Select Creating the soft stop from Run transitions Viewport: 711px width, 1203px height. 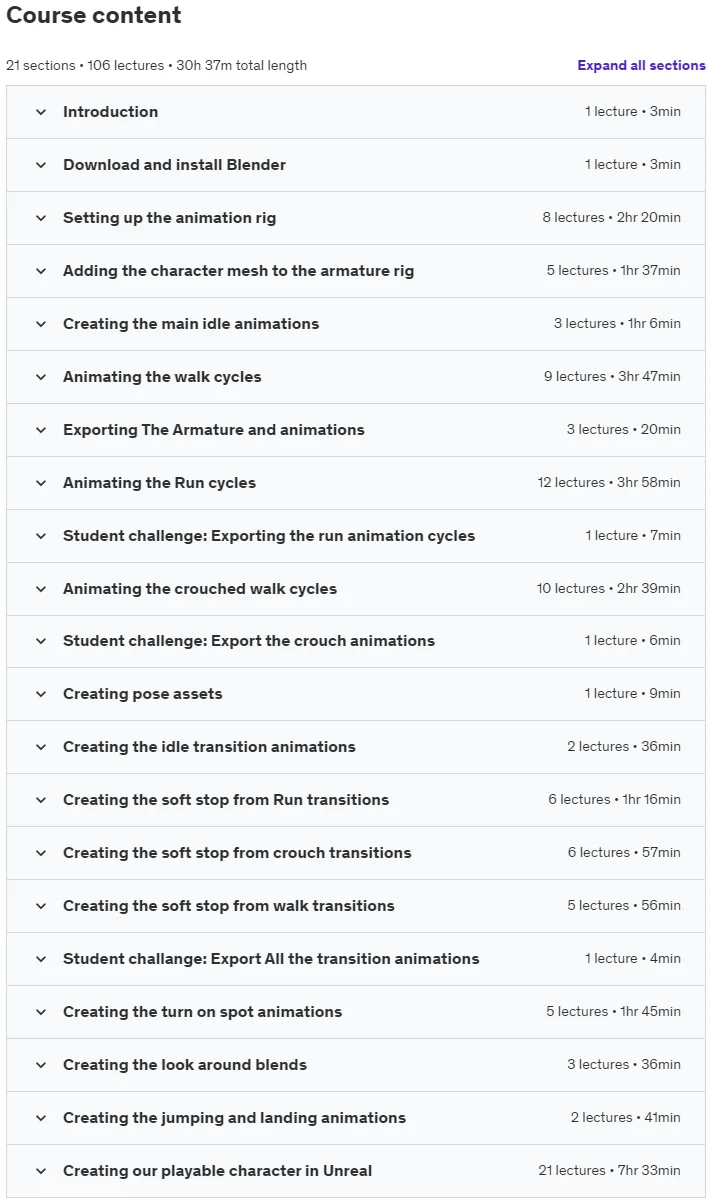226,800
